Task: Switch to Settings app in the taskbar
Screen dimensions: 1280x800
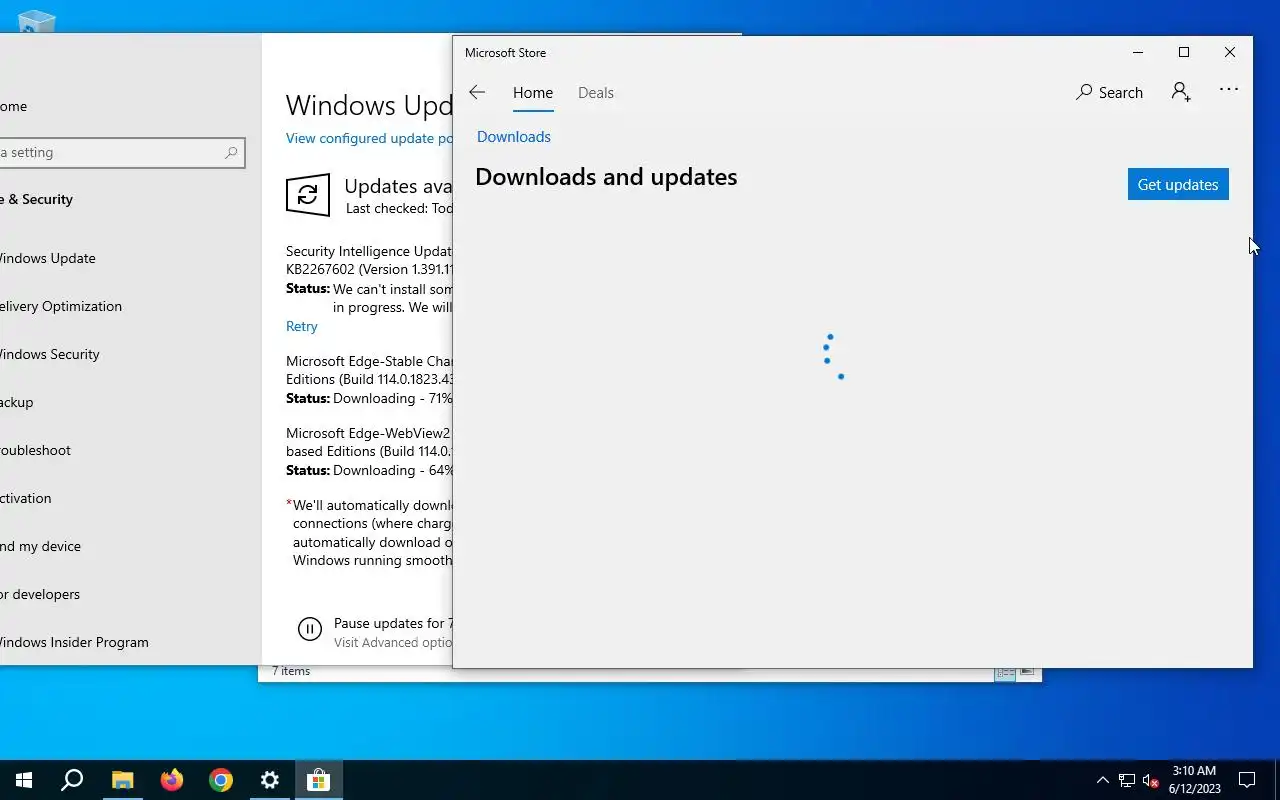Action: [269, 780]
